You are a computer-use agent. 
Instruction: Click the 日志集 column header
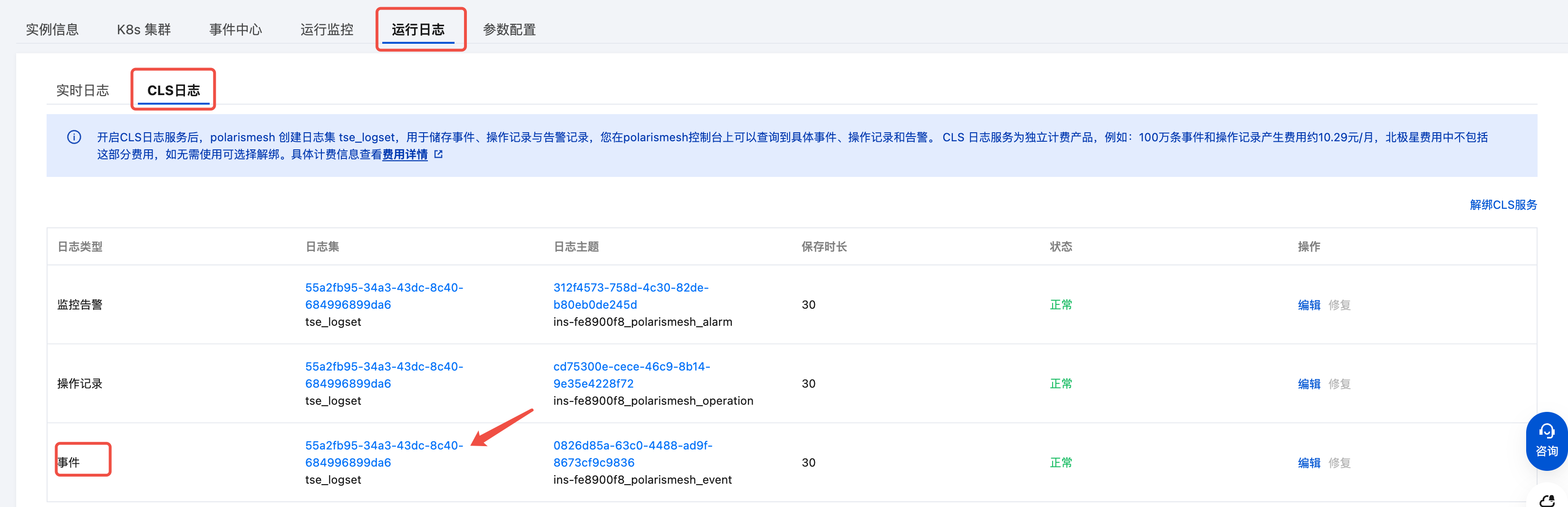(322, 246)
